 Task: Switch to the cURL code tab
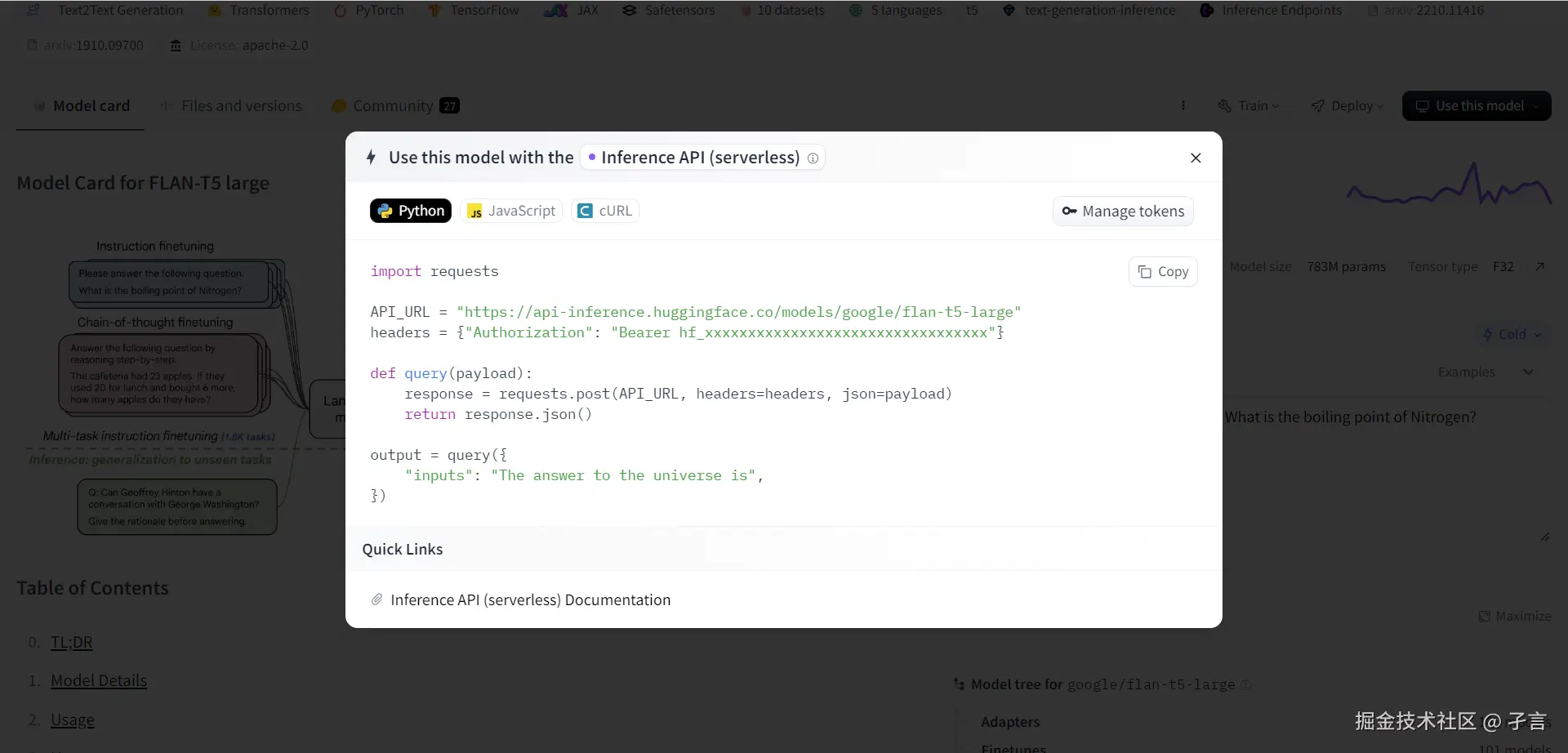click(x=605, y=211)
